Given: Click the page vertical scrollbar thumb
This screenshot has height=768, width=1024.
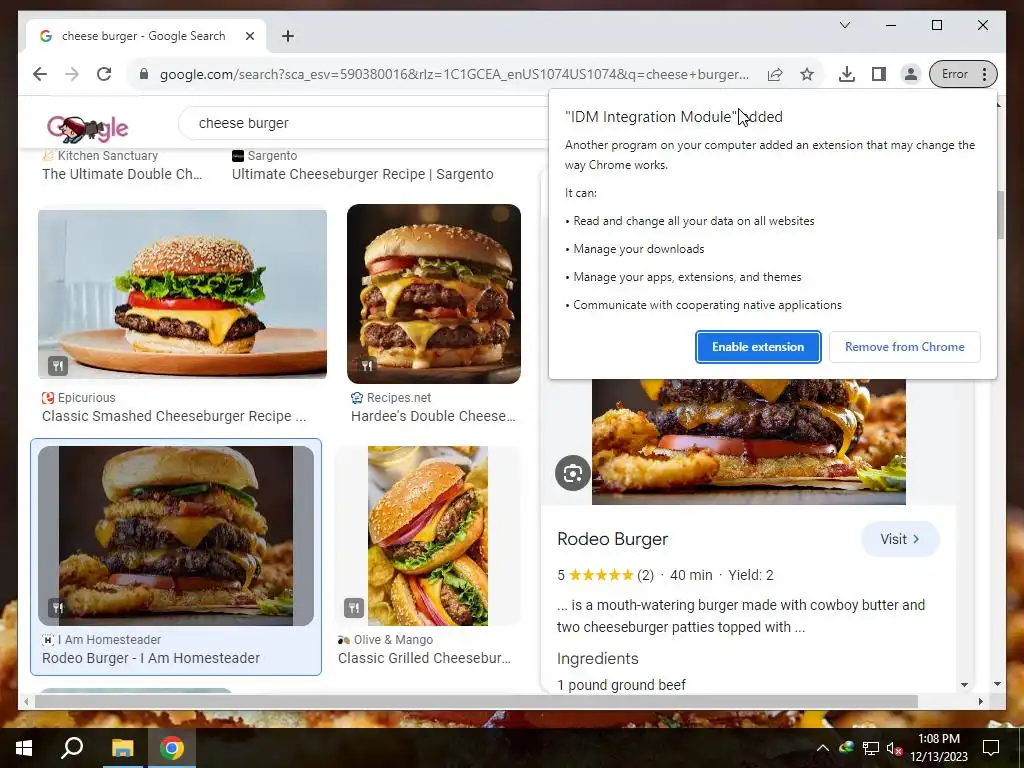Looking at the screenshot, I should (1000, 215).
